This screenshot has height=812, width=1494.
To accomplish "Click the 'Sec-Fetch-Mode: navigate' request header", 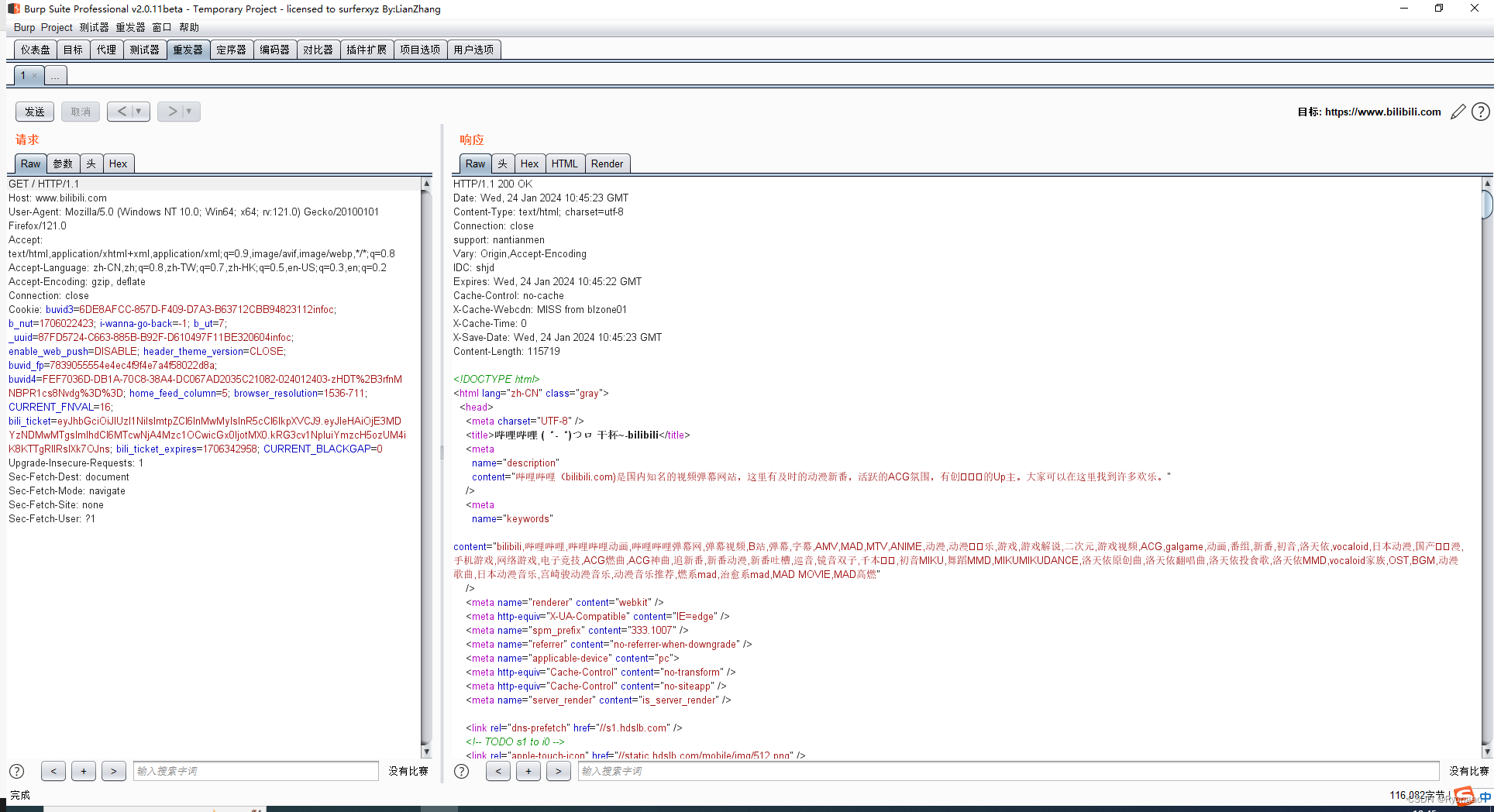I will tap(67, 490).
